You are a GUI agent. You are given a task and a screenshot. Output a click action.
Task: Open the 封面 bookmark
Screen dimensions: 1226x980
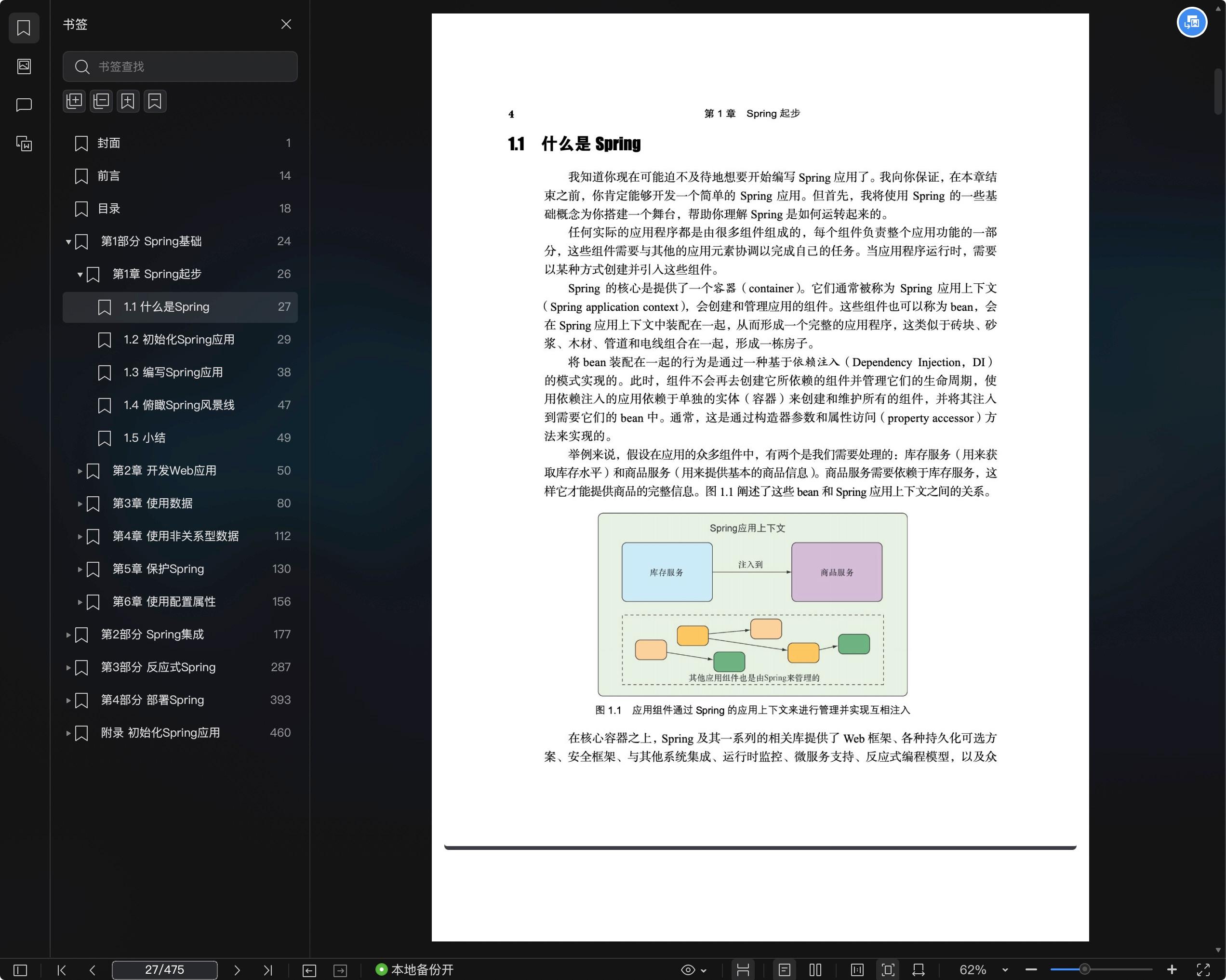click(180, 143)
